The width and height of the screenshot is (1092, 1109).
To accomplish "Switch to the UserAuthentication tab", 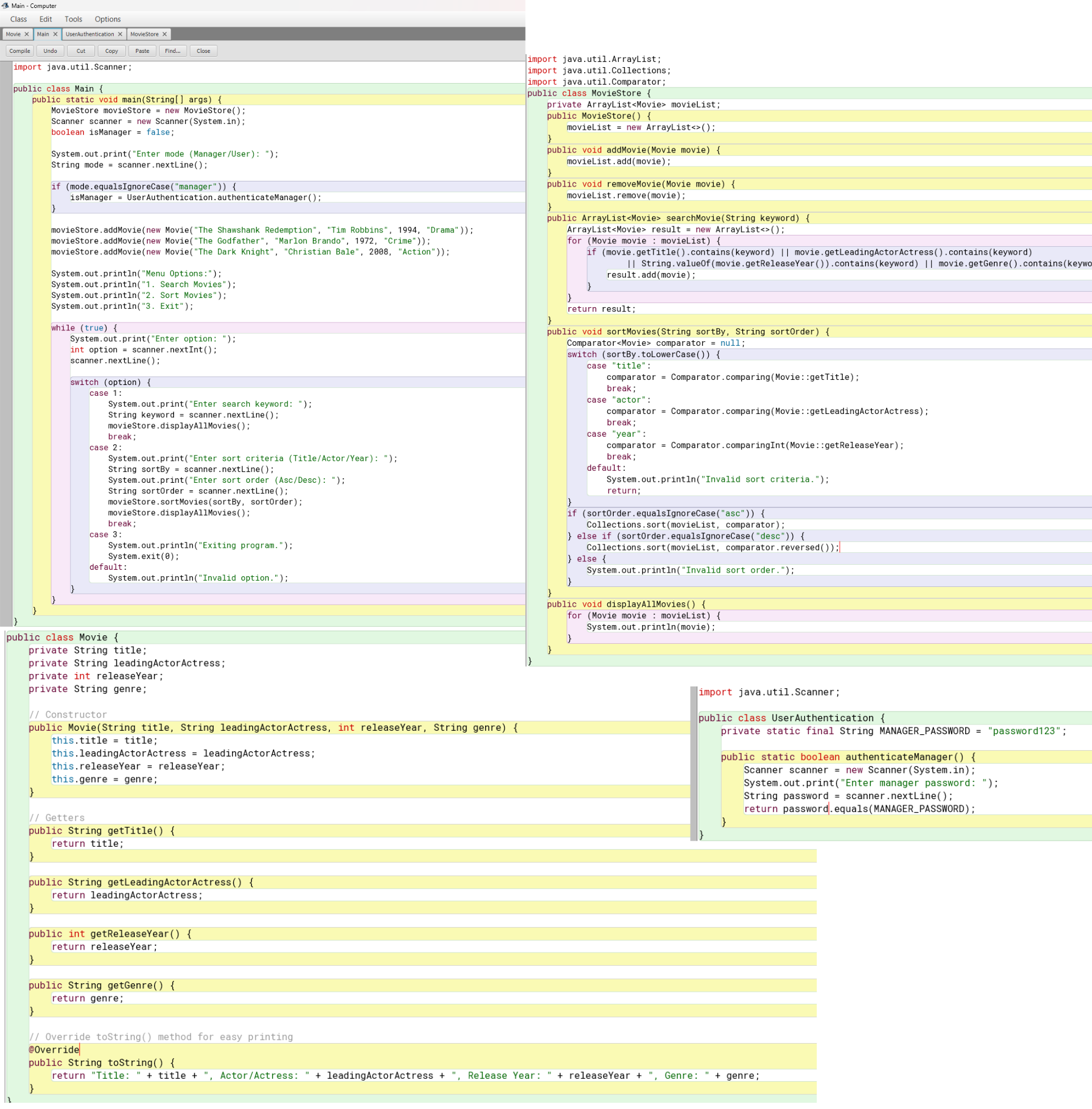I will pos(89,34).
